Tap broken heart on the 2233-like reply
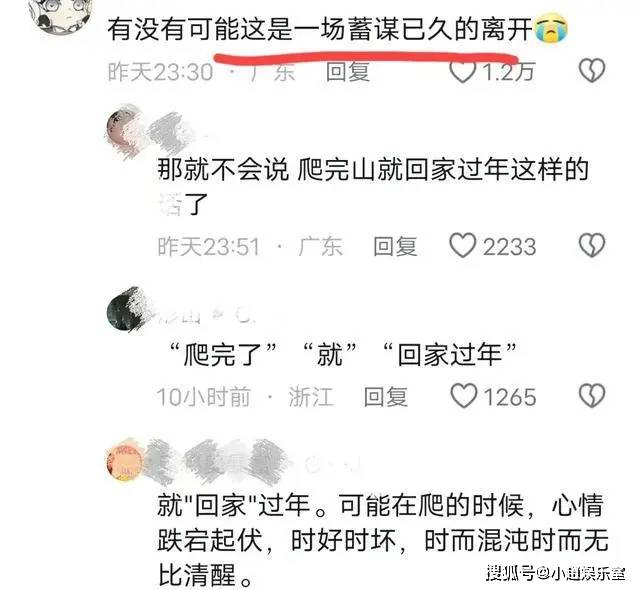The height and width of the screenshot is (590, 640). [x=591, y=246]
